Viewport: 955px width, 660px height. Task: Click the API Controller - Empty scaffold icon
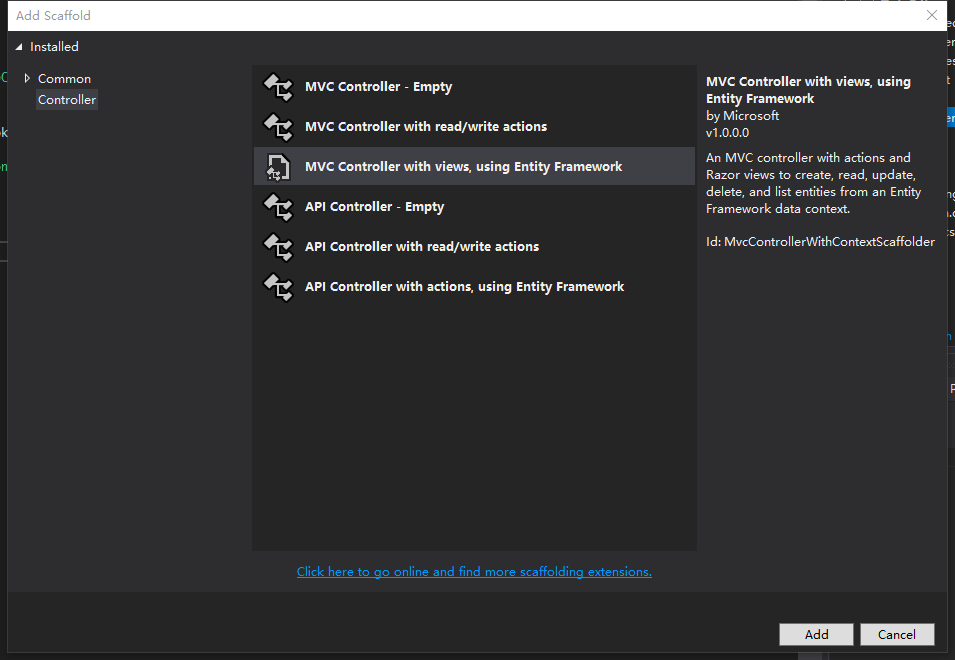point(277,207)
